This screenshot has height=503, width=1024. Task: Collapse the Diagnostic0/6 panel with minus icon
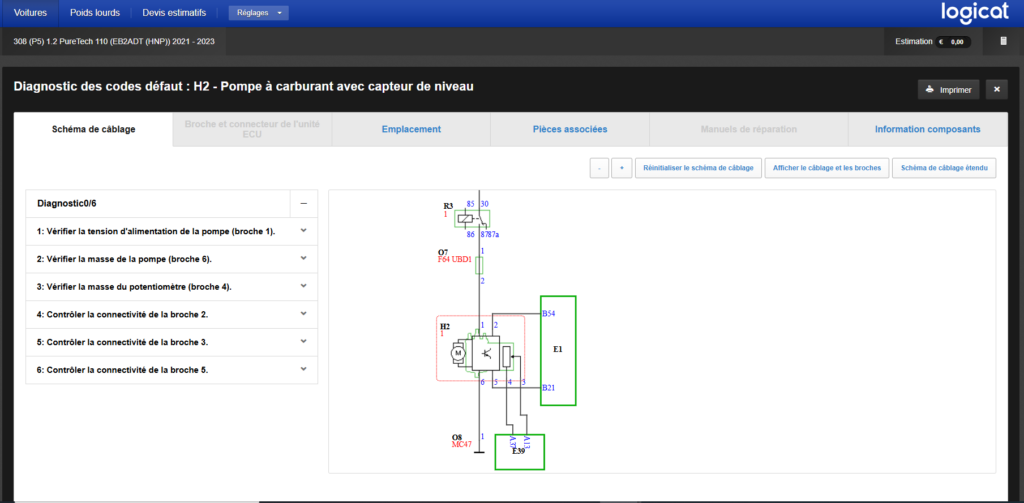(x=304, y=203)
